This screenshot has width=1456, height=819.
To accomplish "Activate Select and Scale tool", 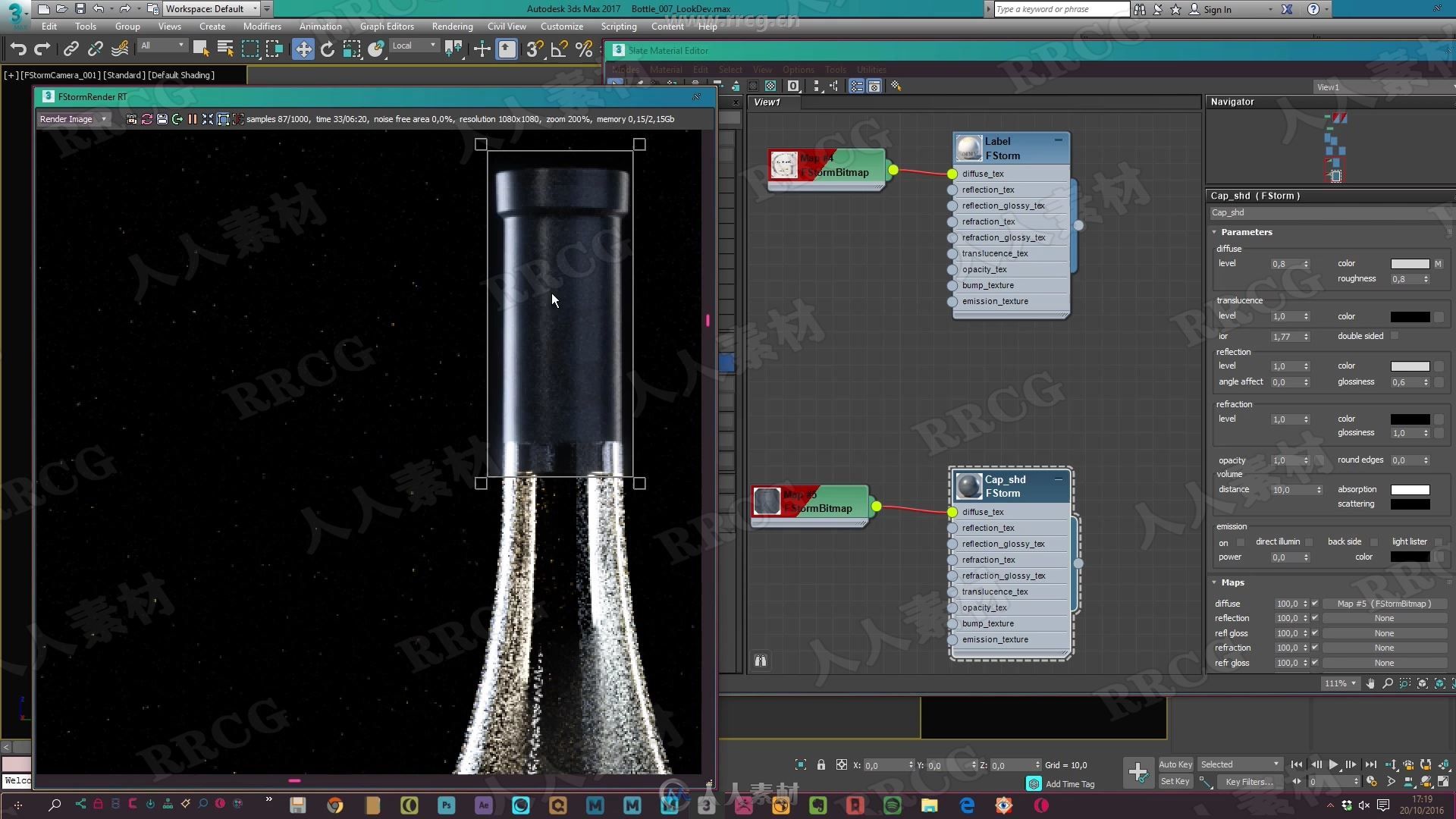I will coord(352,50).
